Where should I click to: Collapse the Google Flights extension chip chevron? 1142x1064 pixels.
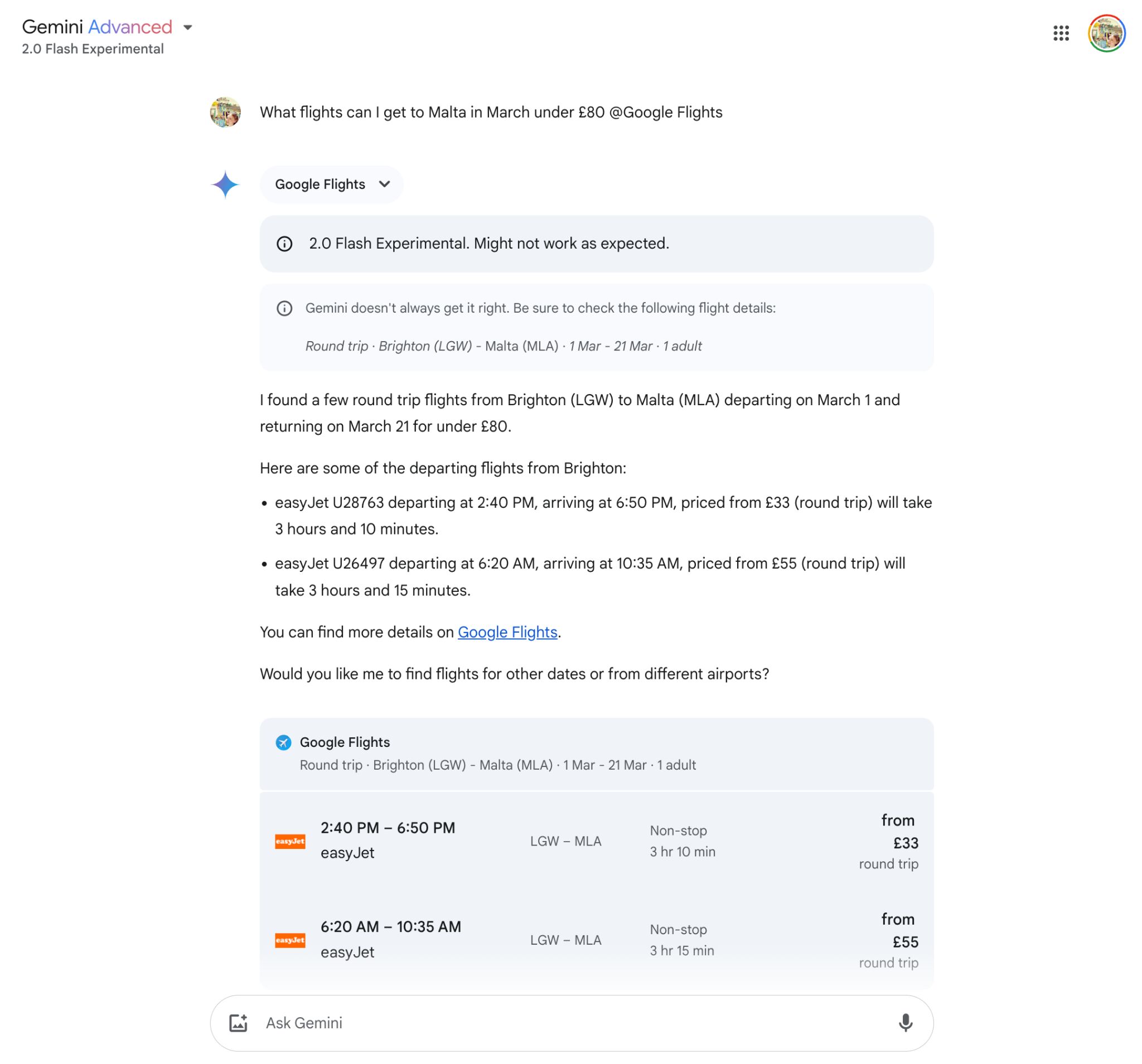click(385, 184)
